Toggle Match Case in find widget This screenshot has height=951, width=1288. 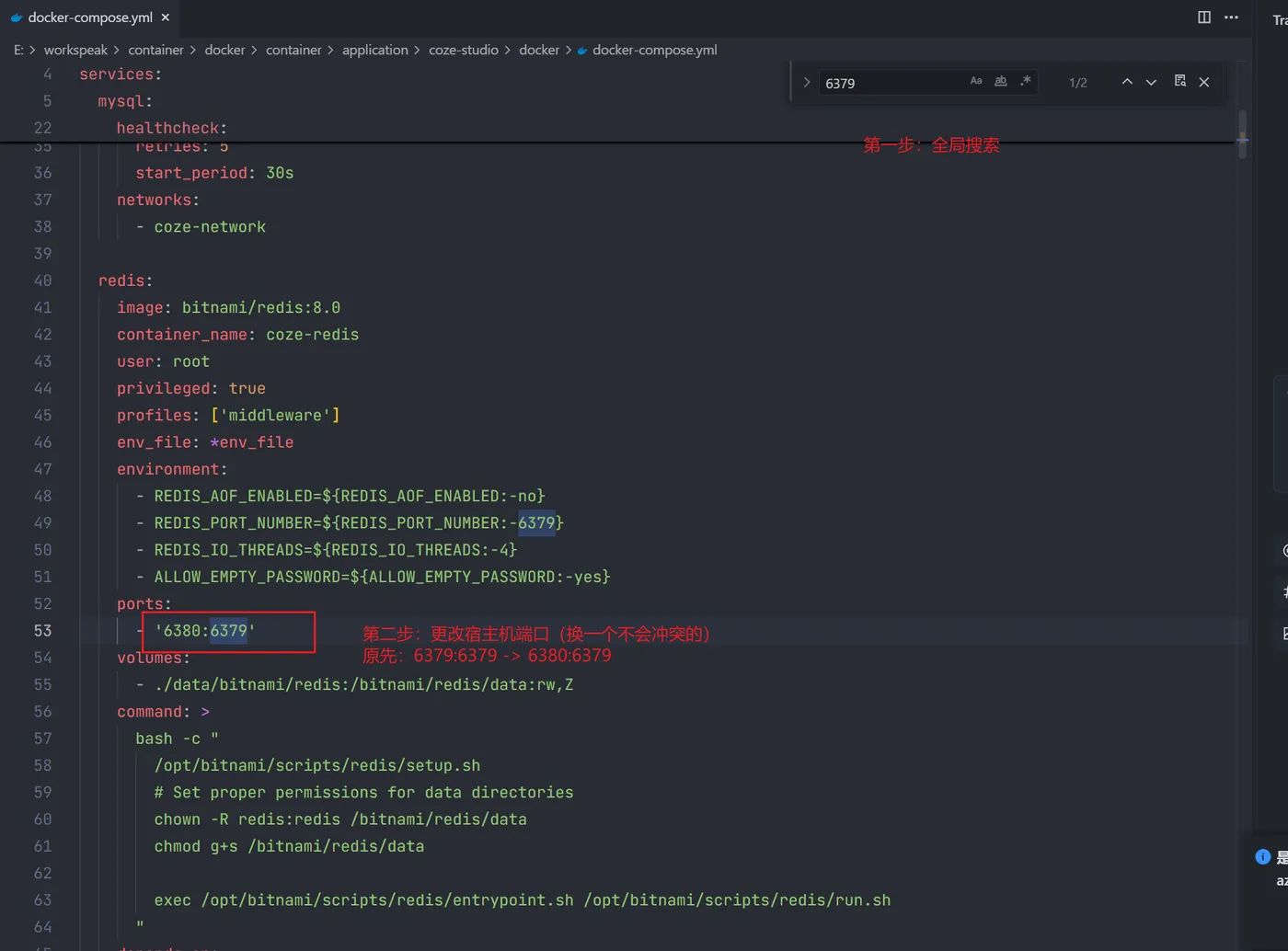click(976, 82)
